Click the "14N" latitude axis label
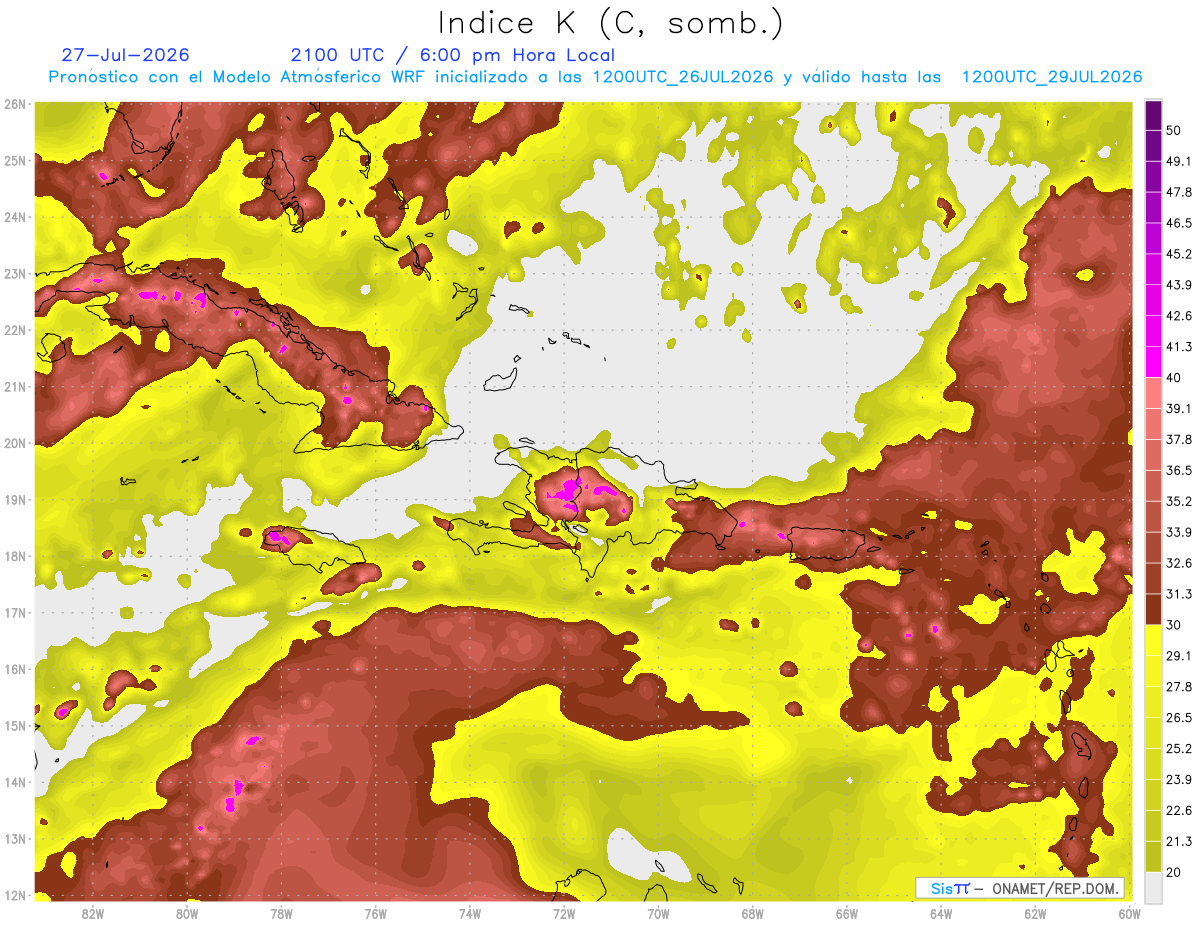1200x927 pixels. (x=15, y=782)
